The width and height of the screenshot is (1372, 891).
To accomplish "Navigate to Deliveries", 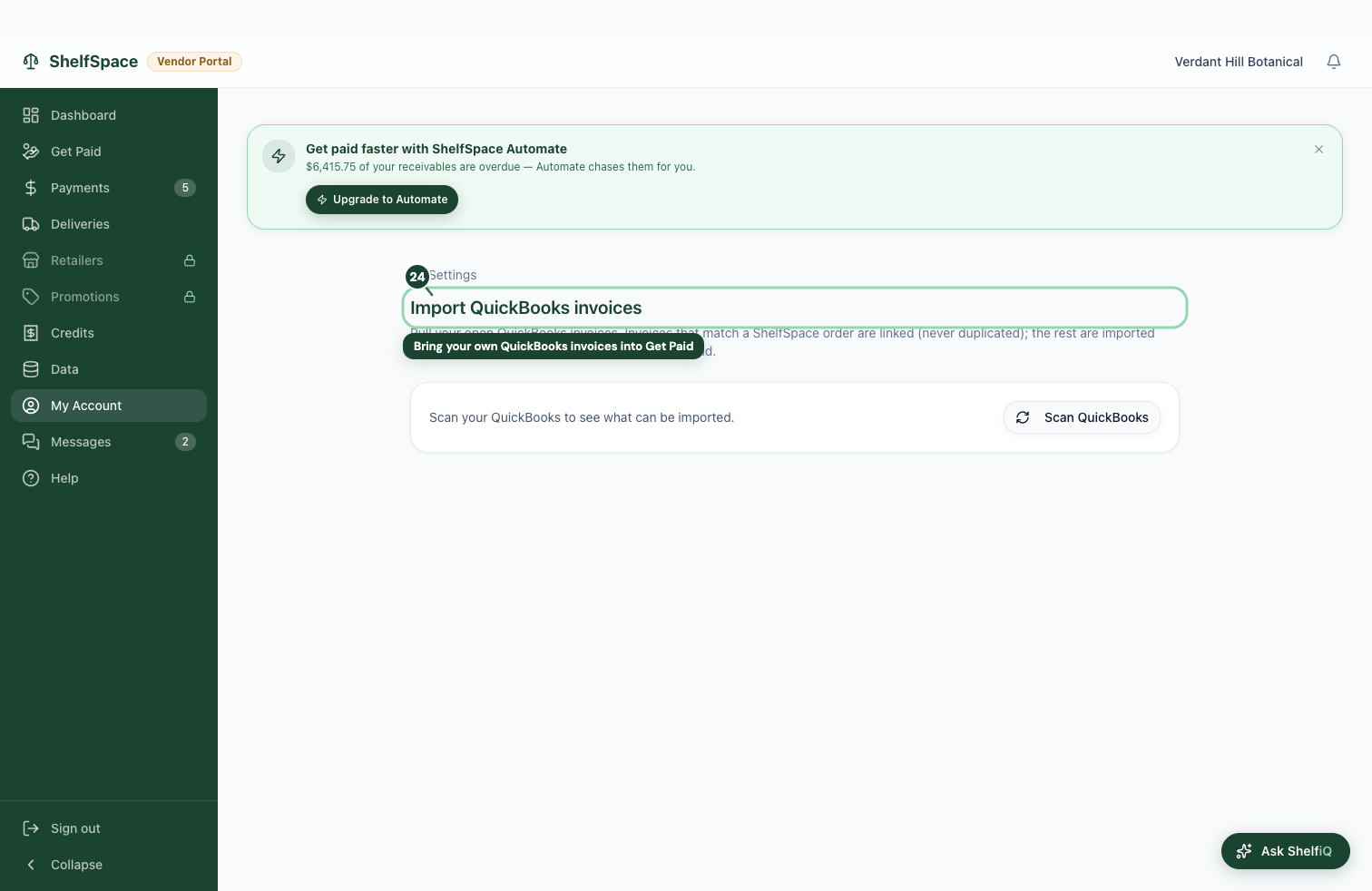I will point(109,224).
